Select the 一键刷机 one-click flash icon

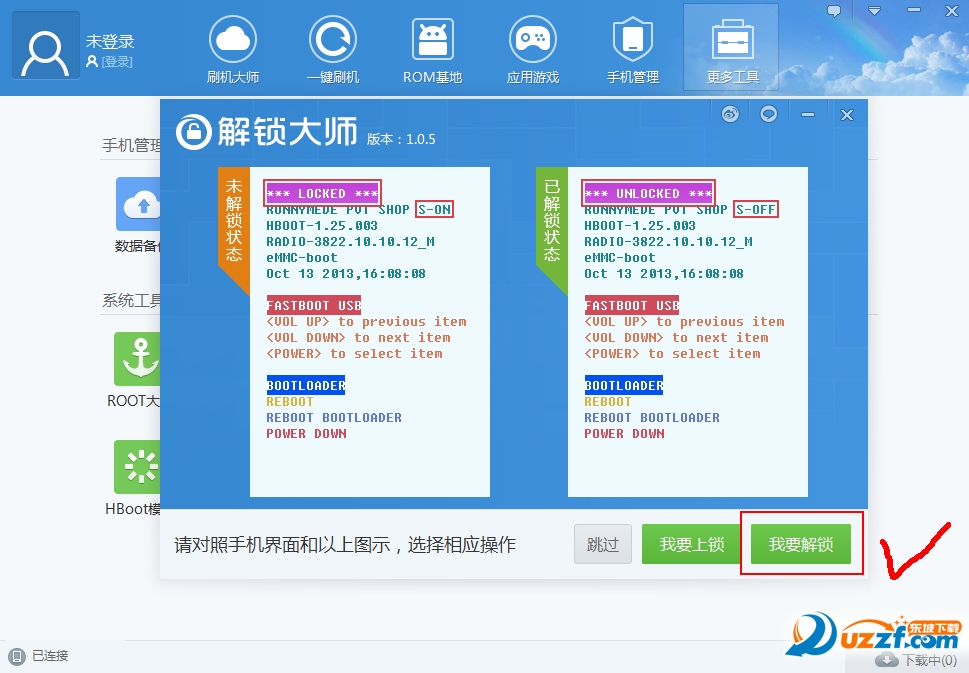[332, 48]
